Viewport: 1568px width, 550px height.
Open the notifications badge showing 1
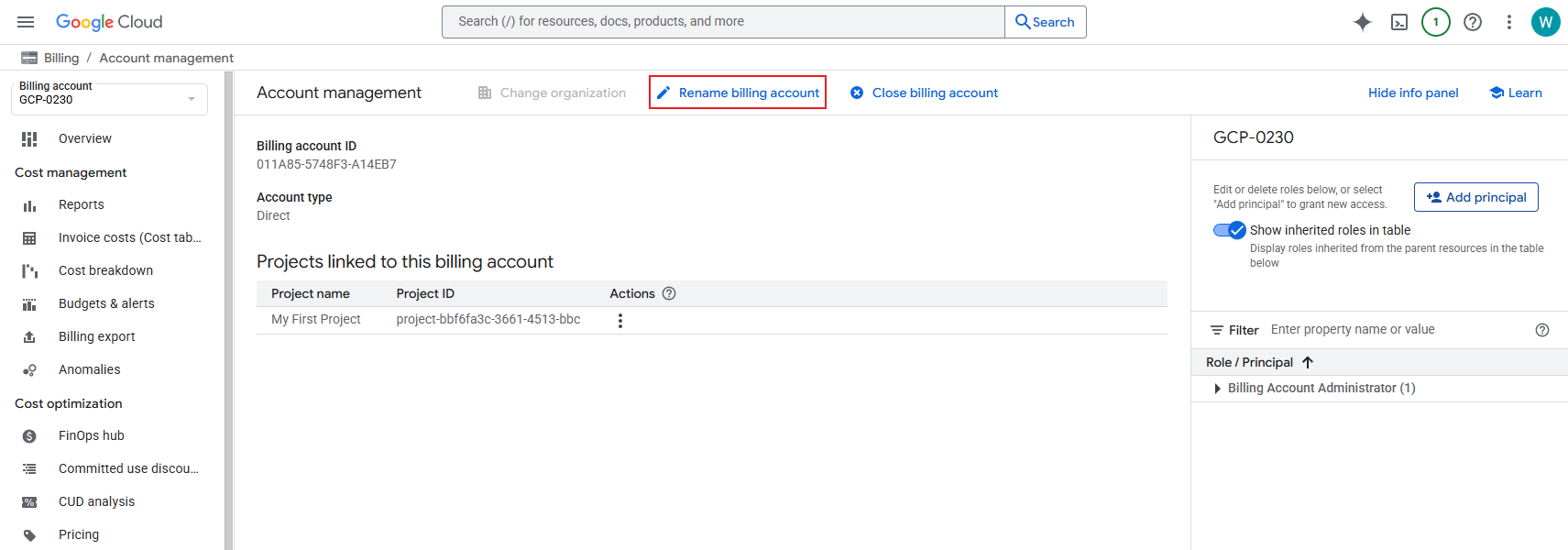(1435, 22)
